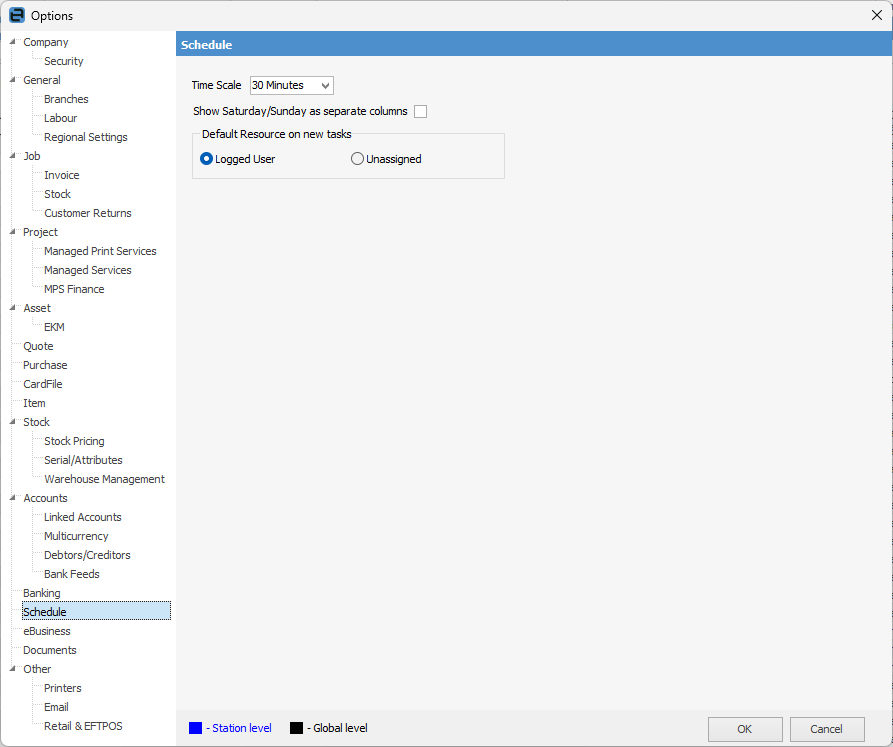893x747 pixels.
Task: Open the Time Scale dropdown
Action: (x=323, y=85)
